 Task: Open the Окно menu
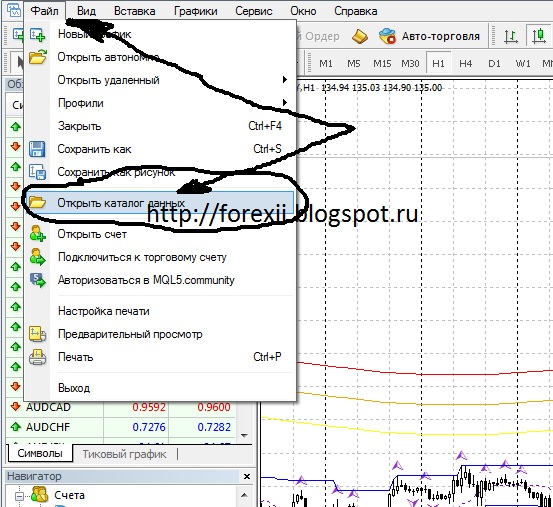pos(303,11)
